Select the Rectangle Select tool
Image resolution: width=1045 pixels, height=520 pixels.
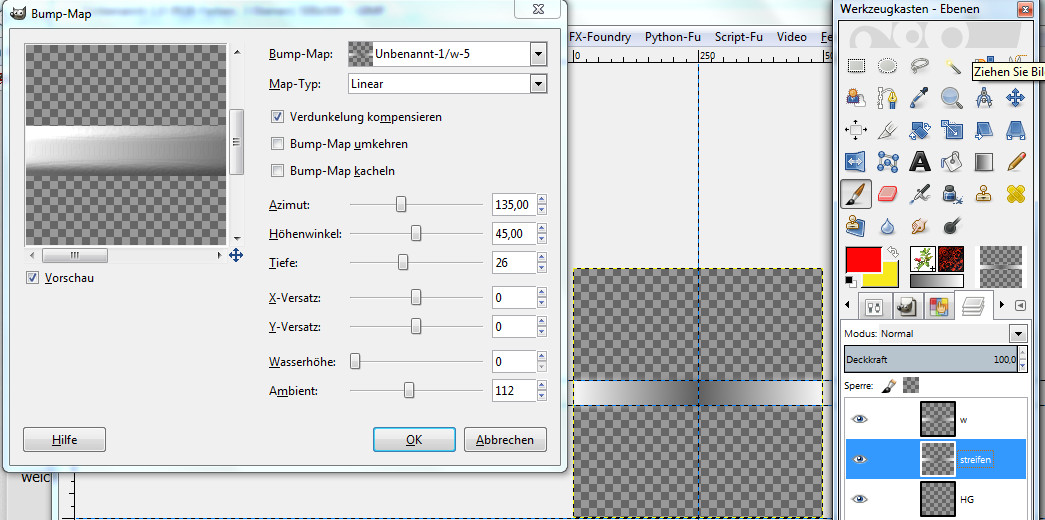(x=856, y=65)
